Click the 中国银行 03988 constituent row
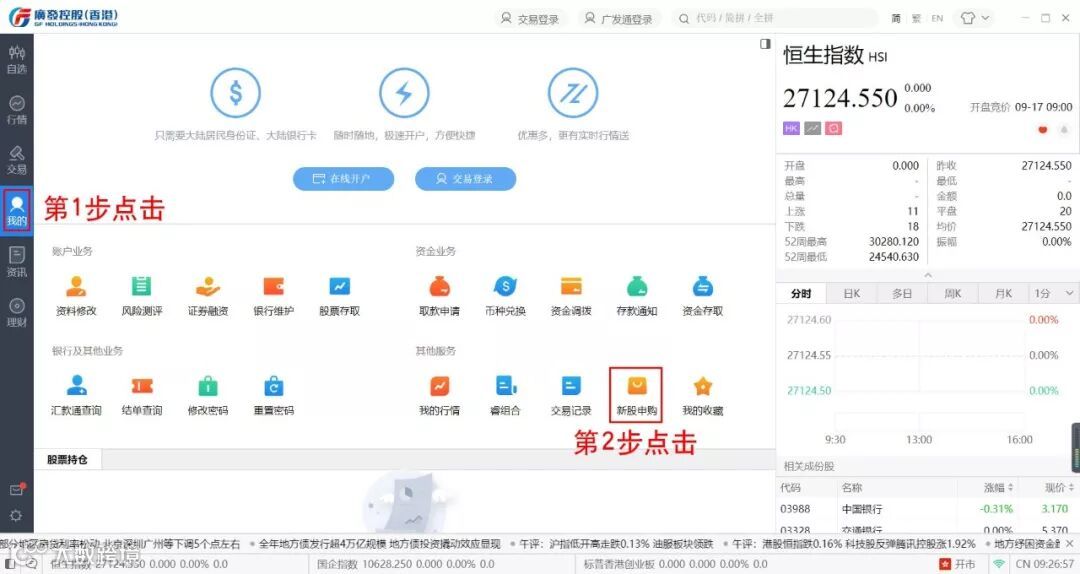The image size is (1080, 574). tap(928, 509)
